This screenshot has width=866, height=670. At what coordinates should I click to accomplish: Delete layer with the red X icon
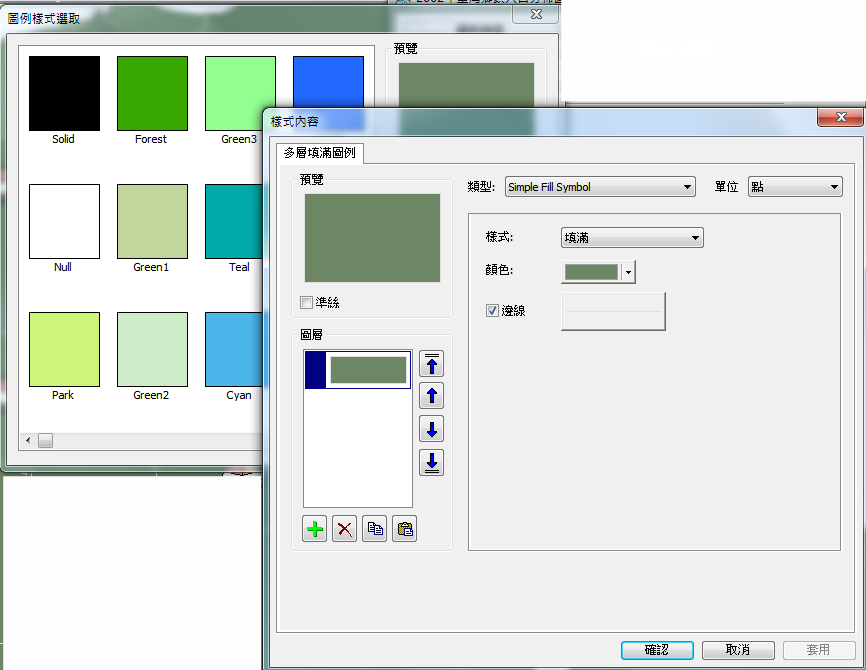tap(345, 530)
